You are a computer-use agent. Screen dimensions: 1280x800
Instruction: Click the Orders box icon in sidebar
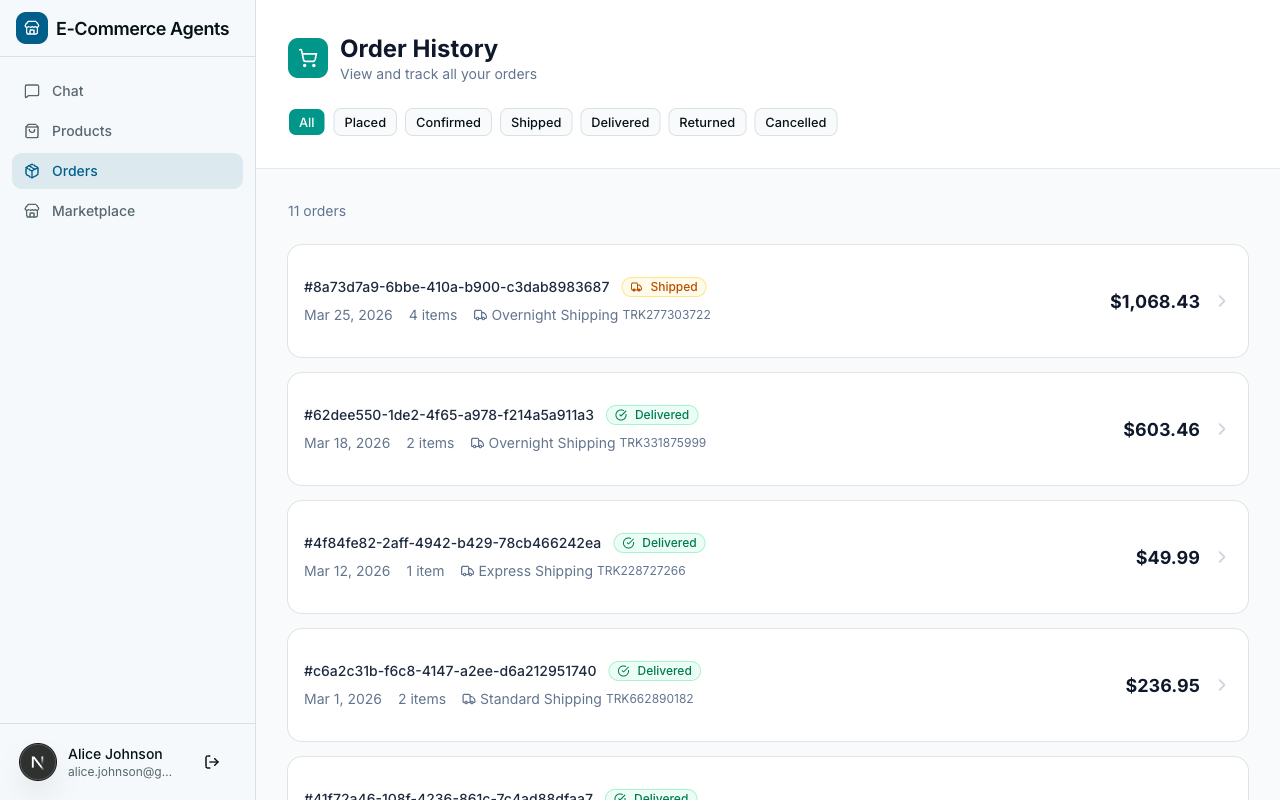pos(34,171)
